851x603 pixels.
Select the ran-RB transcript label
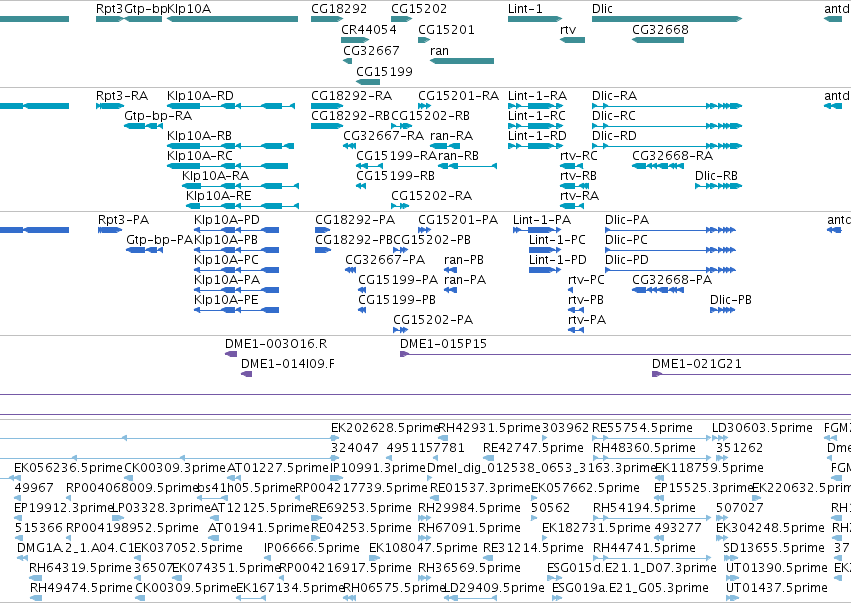458,156
